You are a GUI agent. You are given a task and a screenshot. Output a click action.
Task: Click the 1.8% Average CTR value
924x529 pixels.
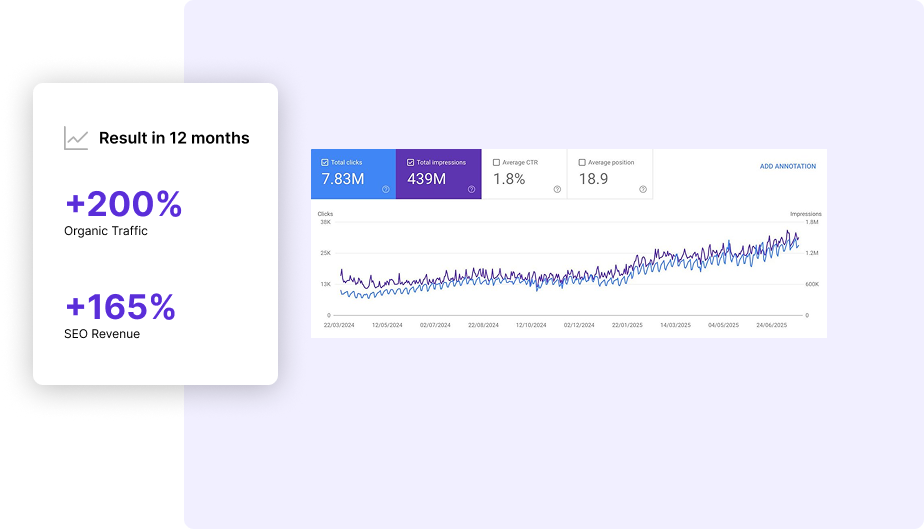coord(509,179)
